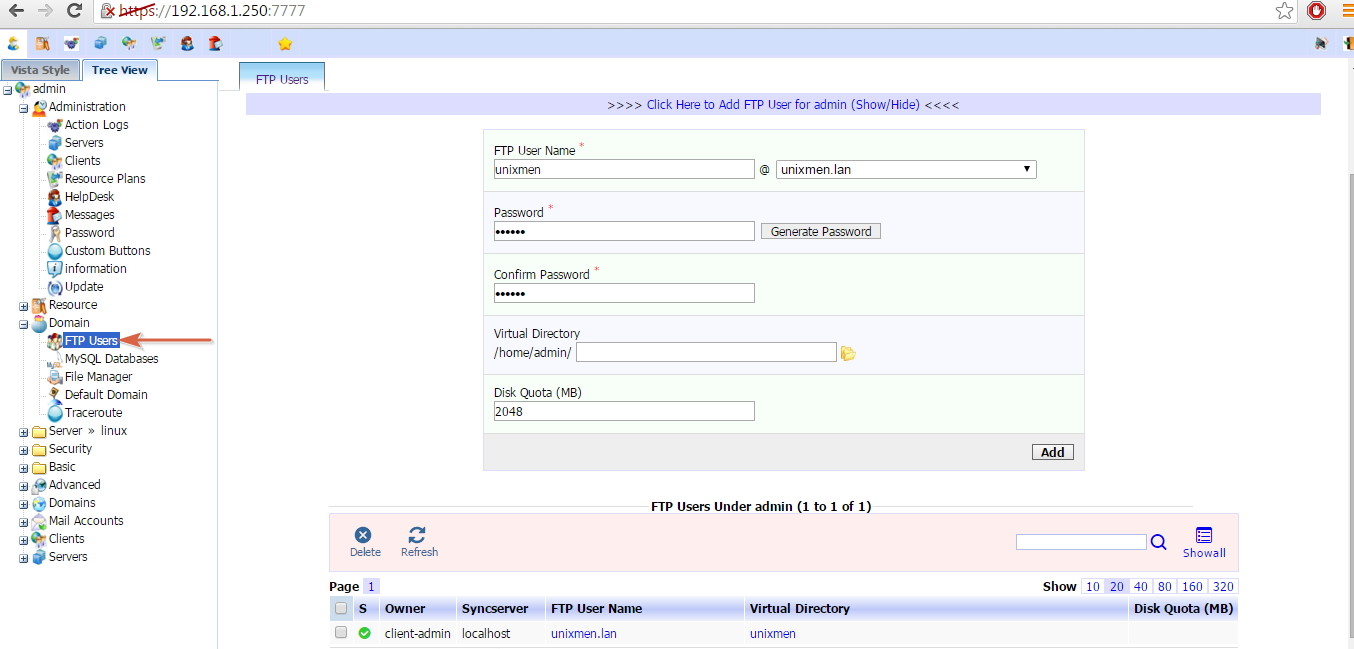
Task: Go forward in the browser
Action: [x=45, y=11]
